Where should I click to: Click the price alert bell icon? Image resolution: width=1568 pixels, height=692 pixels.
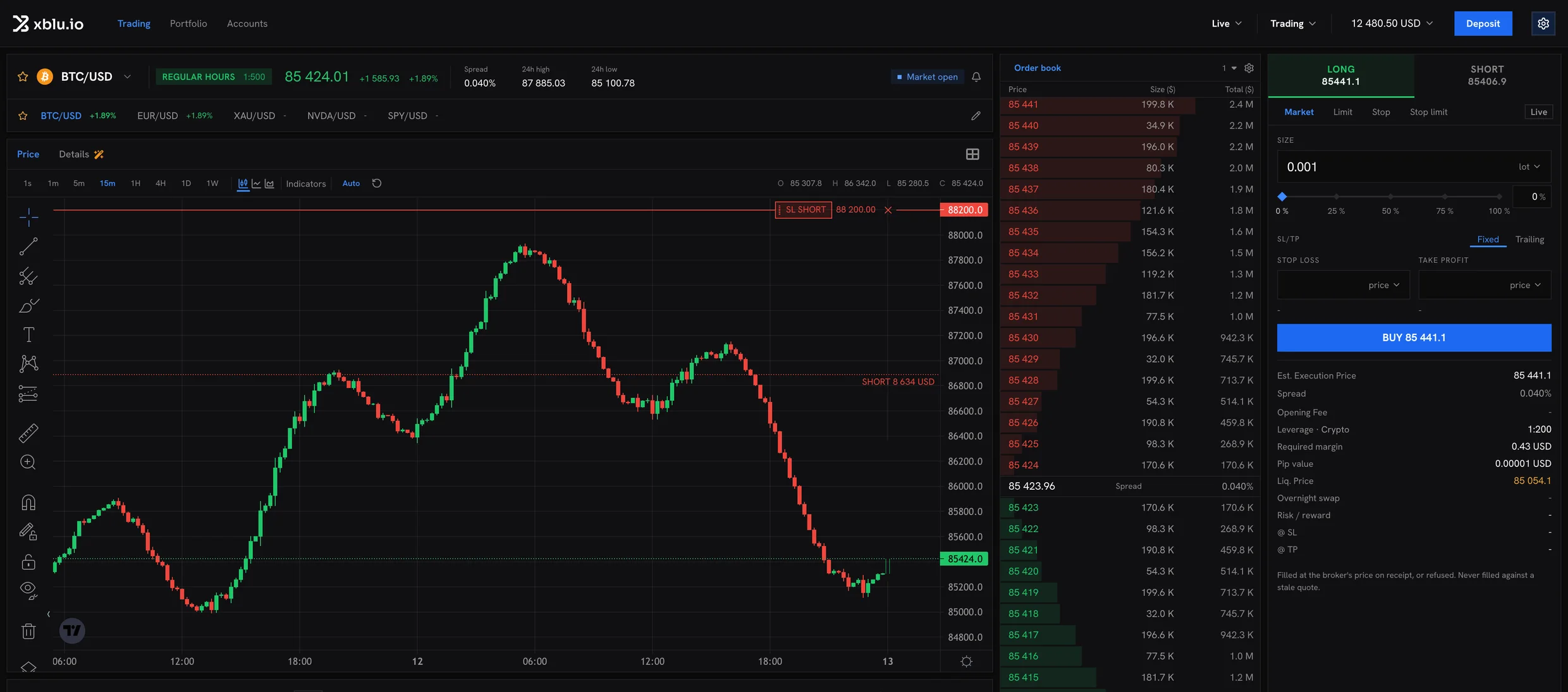pyautogui.click(x=976, y=77)
